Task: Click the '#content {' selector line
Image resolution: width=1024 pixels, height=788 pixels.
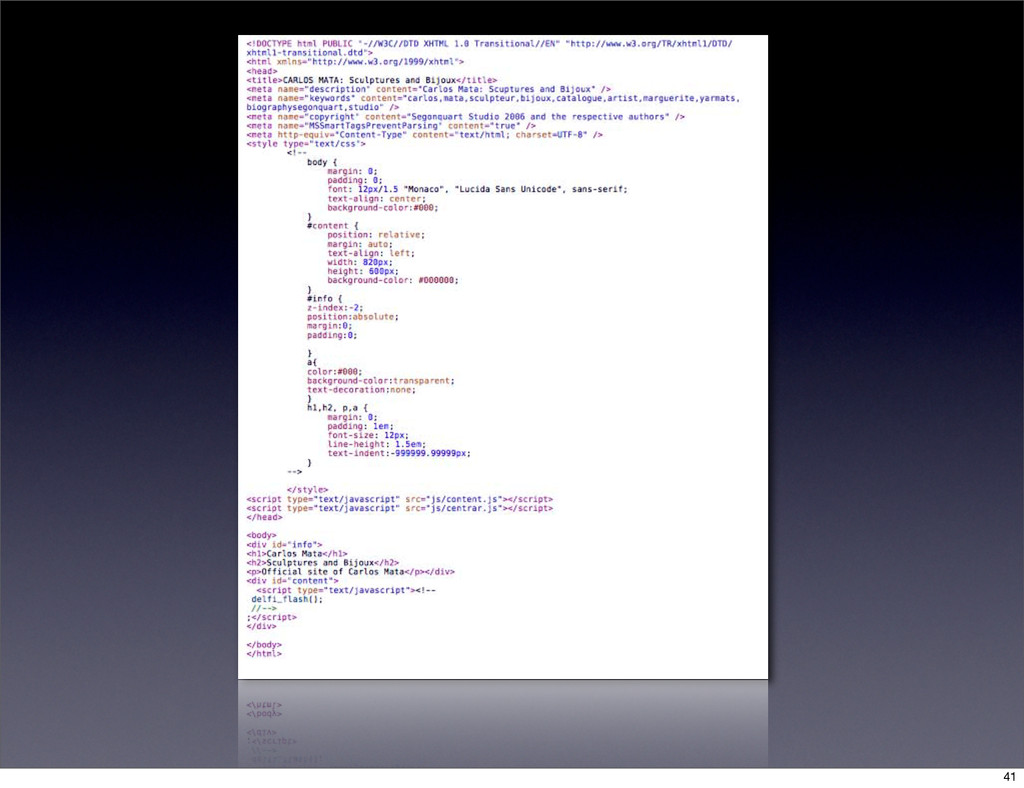Action: [x=332, y=226]
